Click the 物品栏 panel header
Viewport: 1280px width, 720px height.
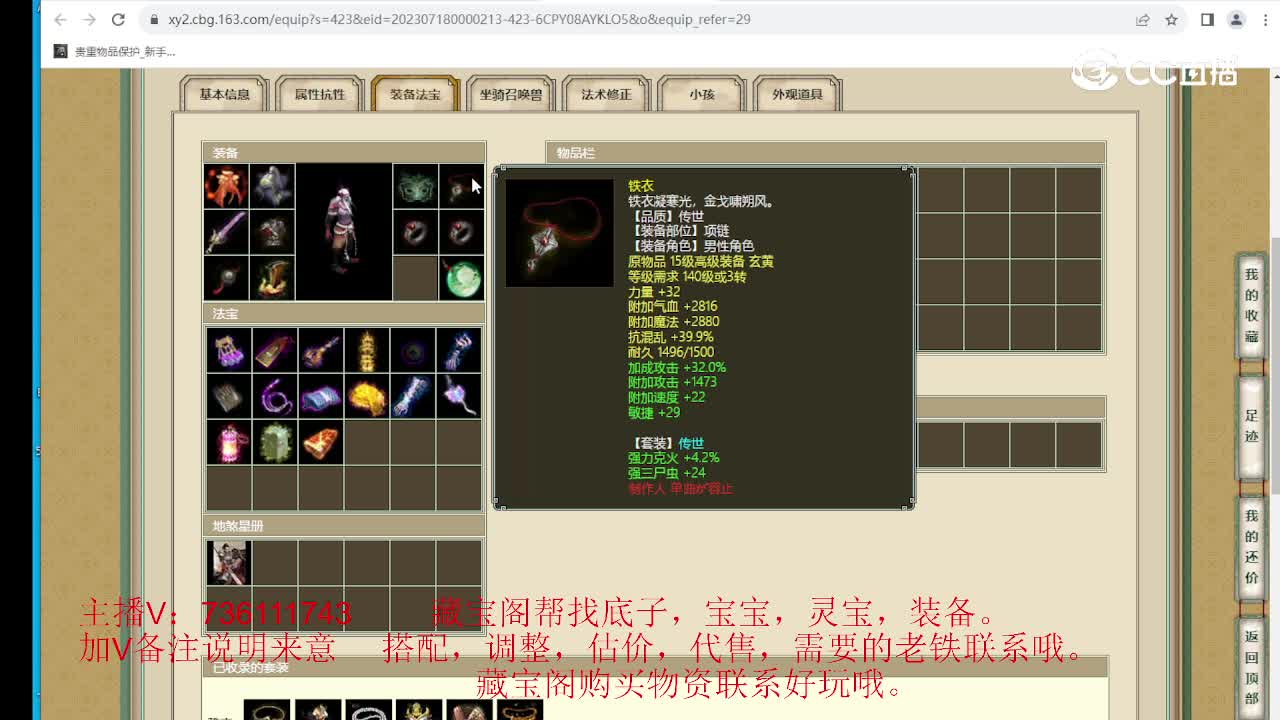click(825, 153)
